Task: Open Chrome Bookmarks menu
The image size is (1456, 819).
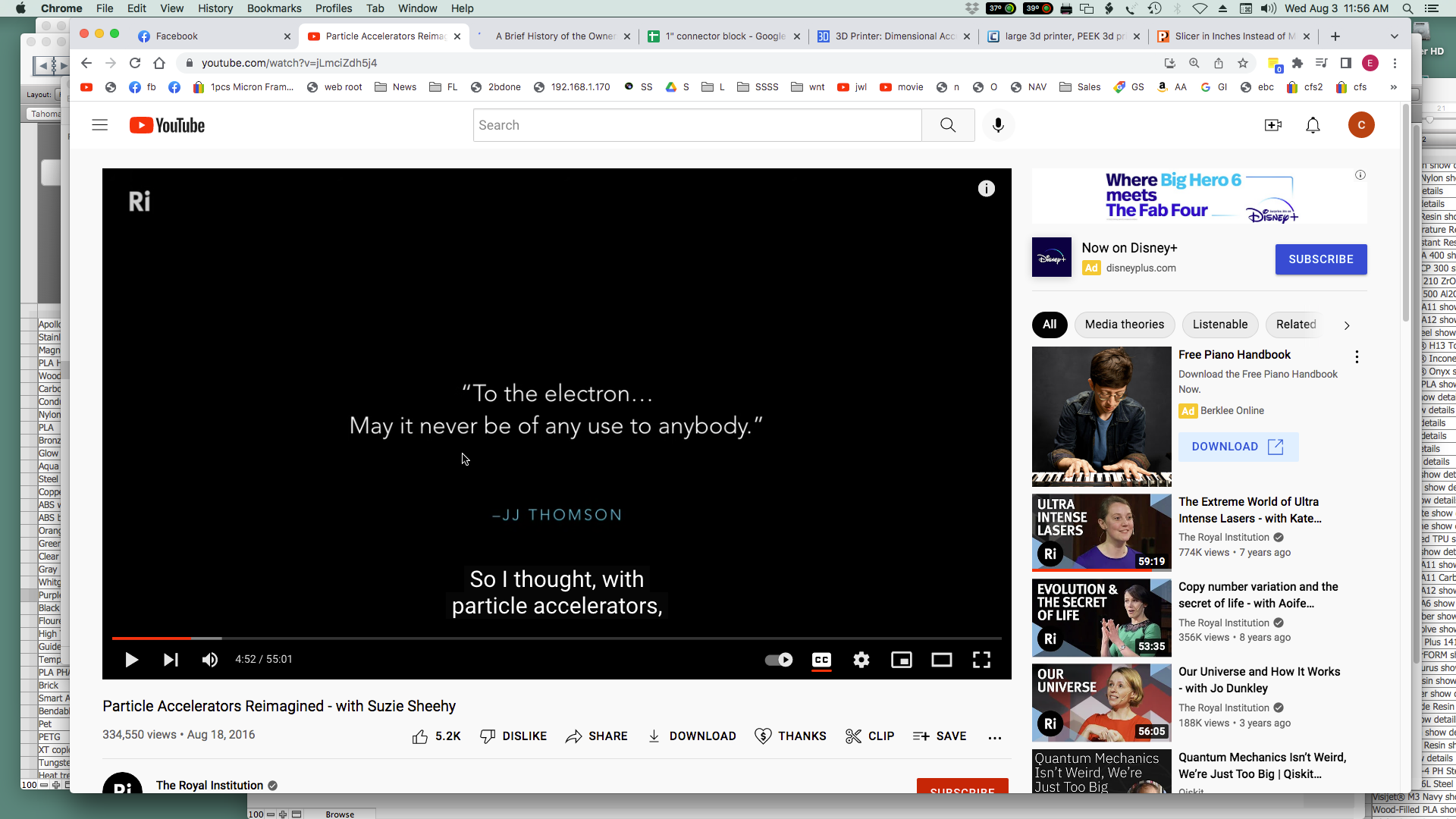Action: tap(274, 8)
